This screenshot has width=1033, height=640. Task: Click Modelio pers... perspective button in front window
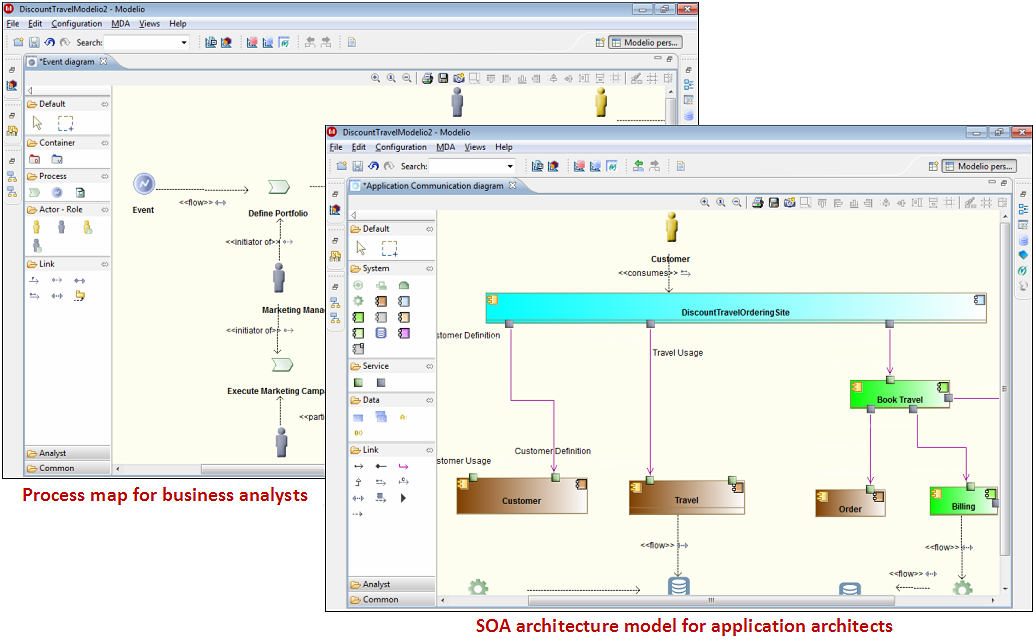979,166
